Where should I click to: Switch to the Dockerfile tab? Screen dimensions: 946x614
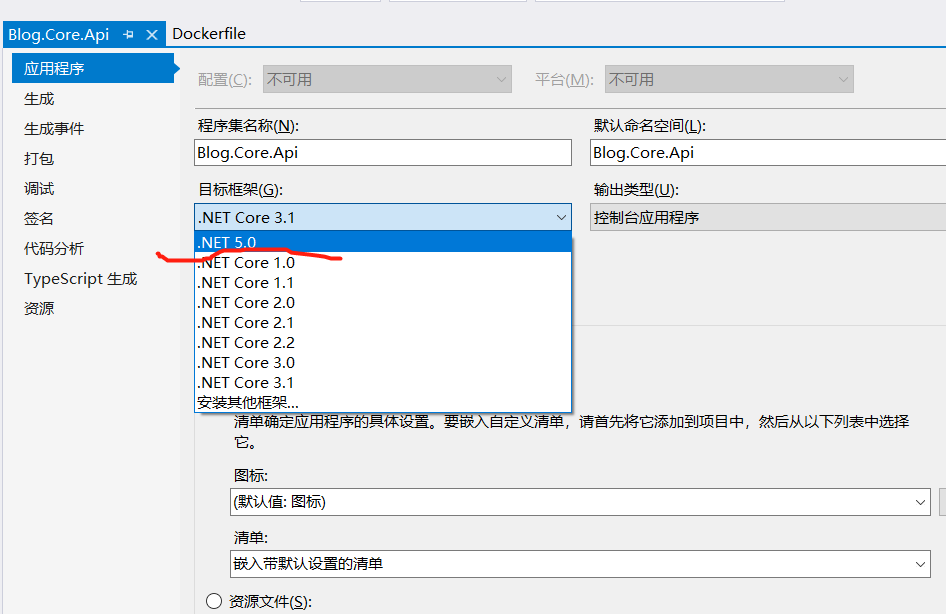[x=209, y=34]
